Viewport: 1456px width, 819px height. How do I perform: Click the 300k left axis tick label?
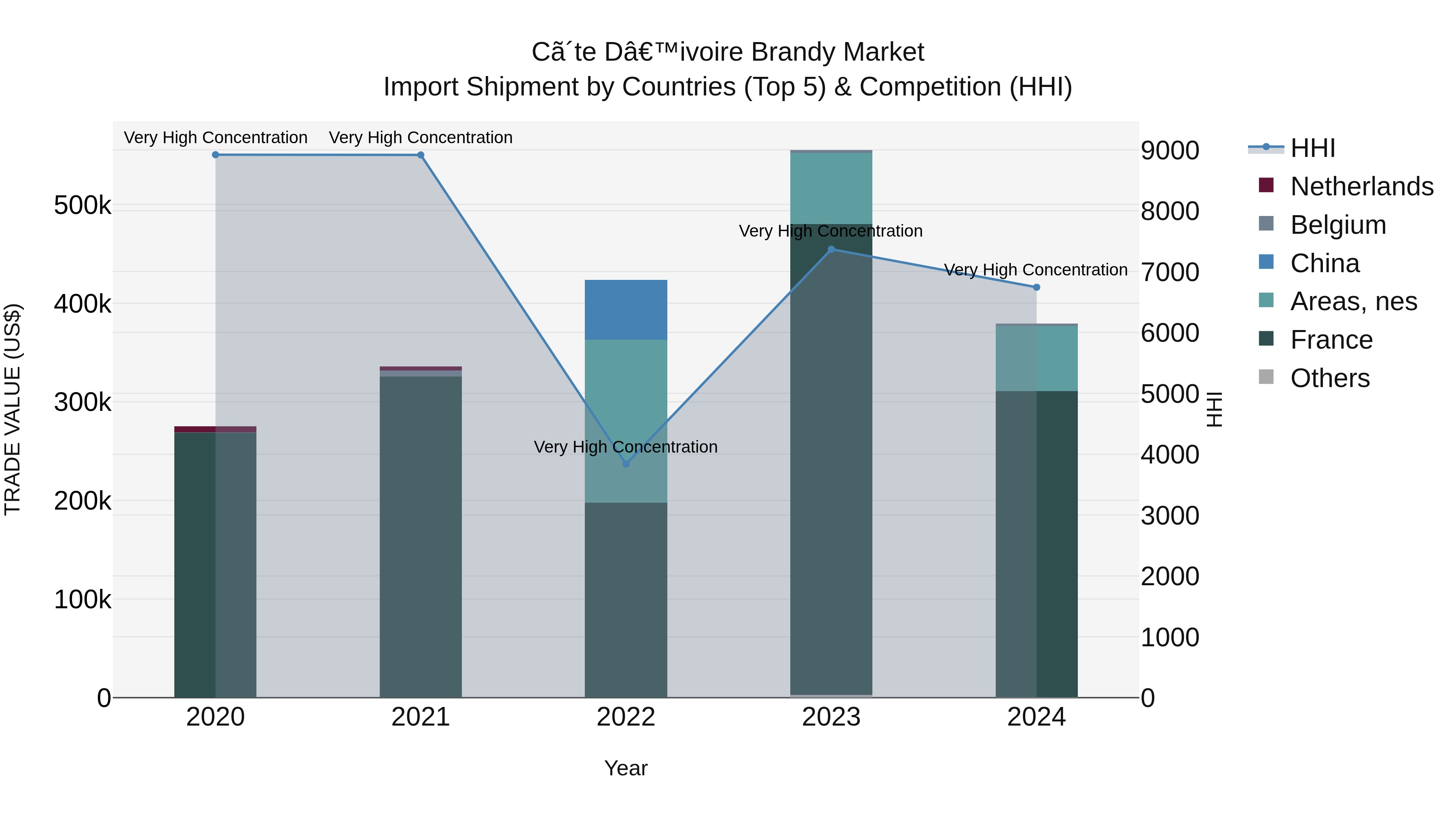point(83,402)
